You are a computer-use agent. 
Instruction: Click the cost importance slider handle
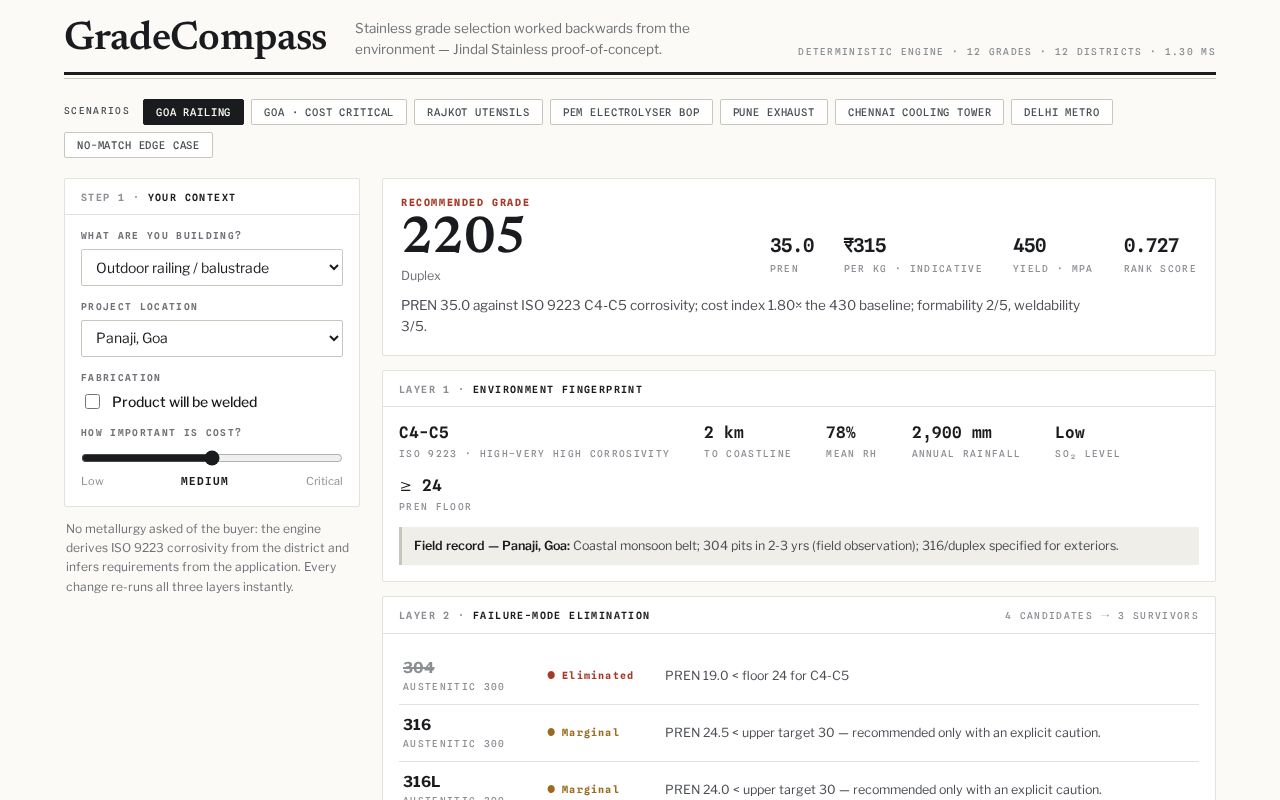pyautogui.click(x=212, y=458)
